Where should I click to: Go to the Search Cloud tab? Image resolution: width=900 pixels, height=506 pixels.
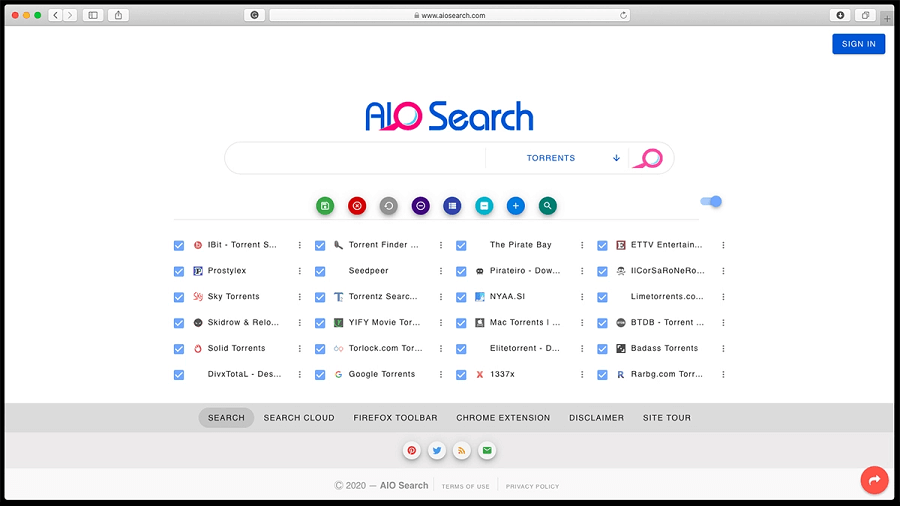299,418
